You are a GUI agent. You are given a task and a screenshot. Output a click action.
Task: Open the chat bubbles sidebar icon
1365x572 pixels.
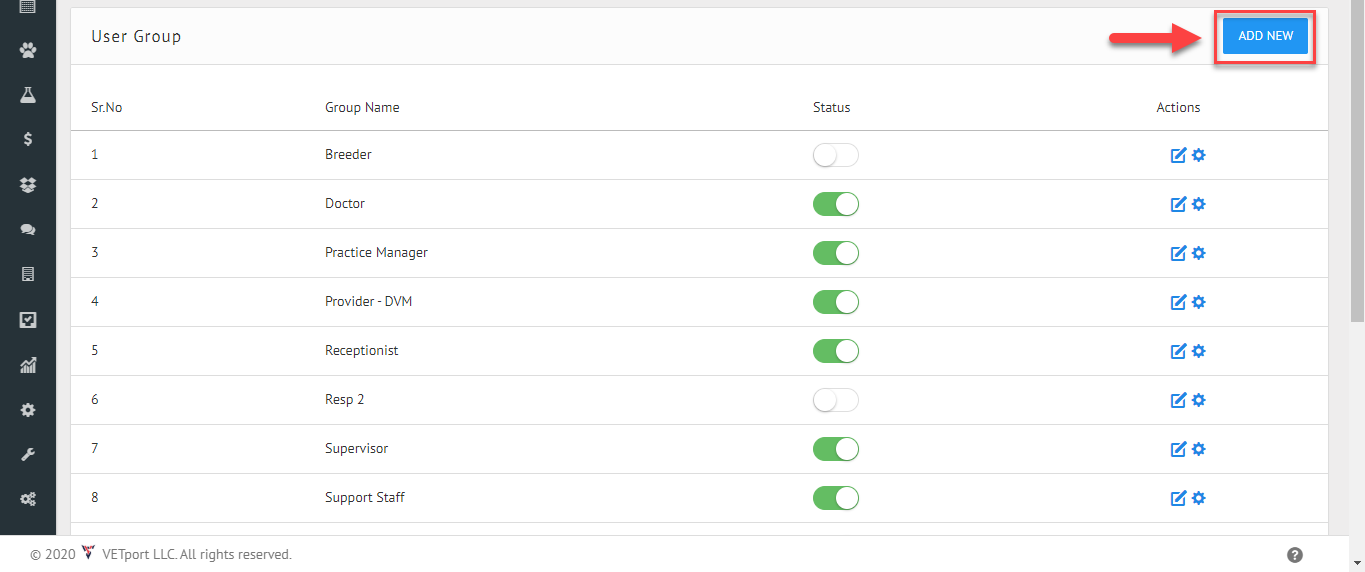pyautogui.click(x=28, y=230)
